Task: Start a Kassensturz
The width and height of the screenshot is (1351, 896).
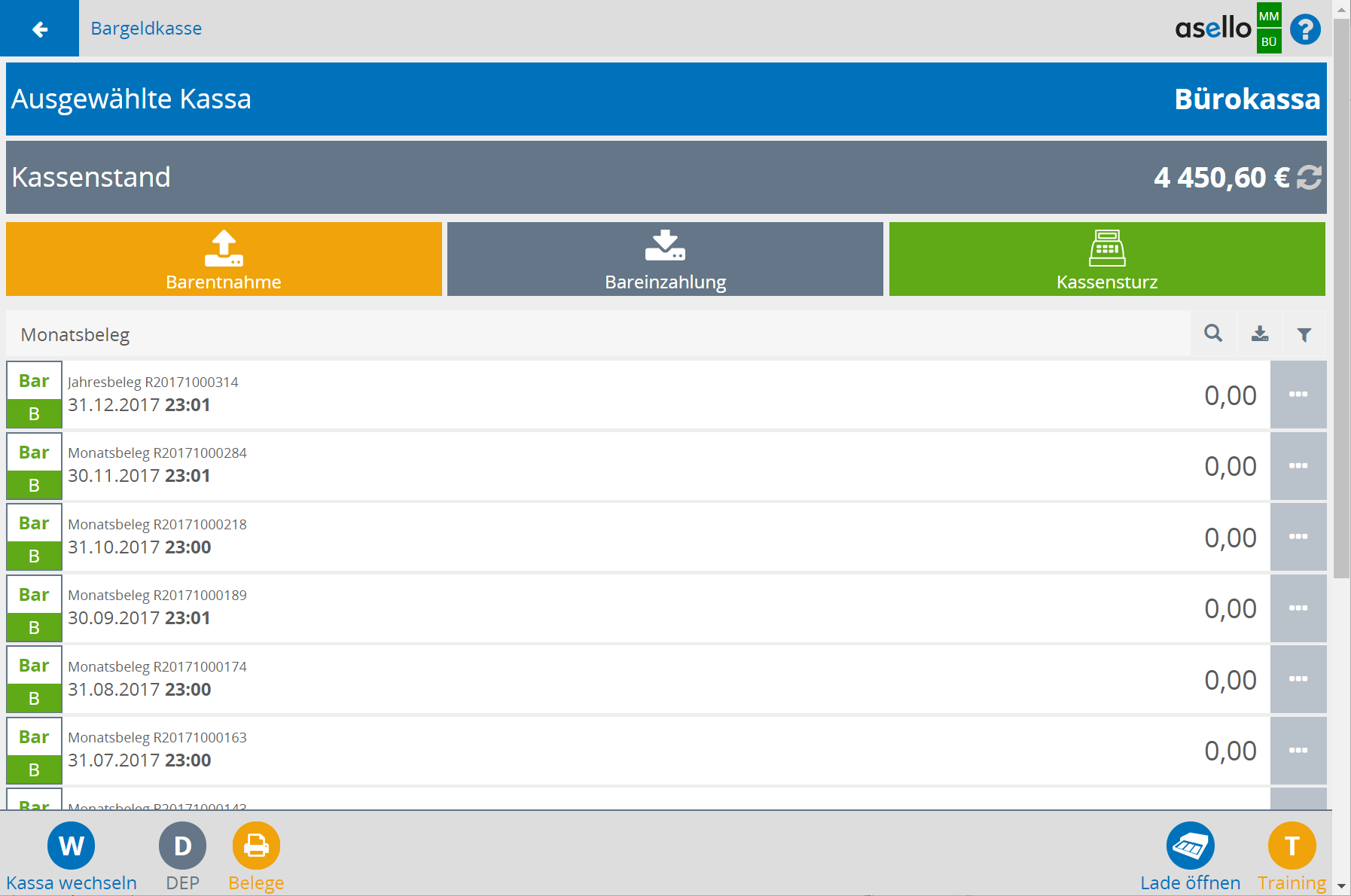Action: coord(1106,259)
